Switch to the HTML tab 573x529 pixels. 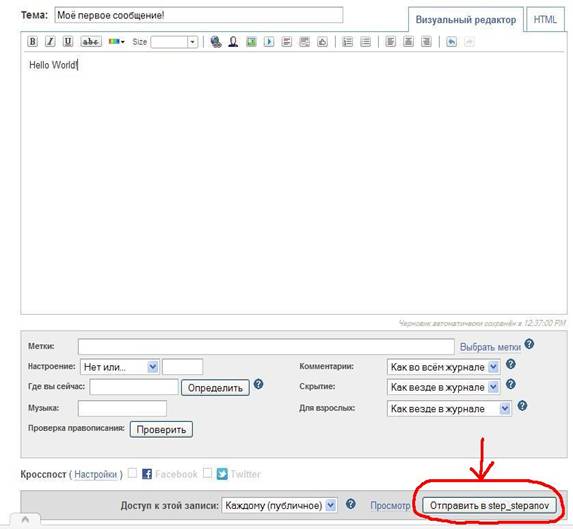pos(545,19)
